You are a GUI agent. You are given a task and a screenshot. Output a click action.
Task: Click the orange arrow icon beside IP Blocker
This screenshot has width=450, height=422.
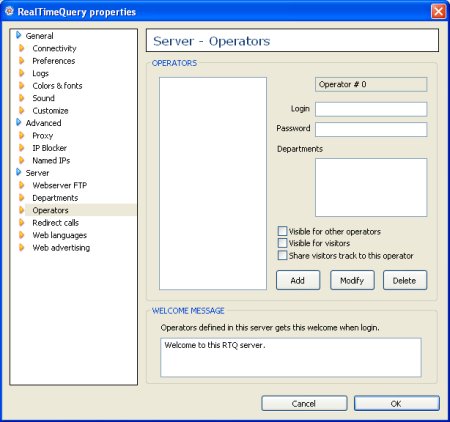tap(22, 148)
